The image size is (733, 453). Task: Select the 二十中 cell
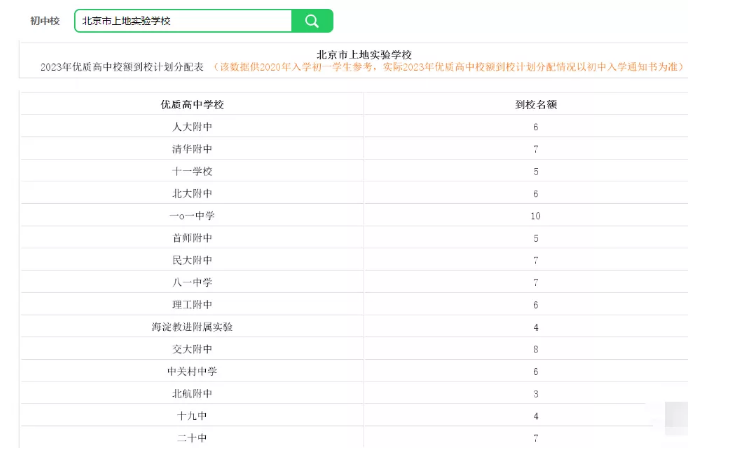pos(192,438)
